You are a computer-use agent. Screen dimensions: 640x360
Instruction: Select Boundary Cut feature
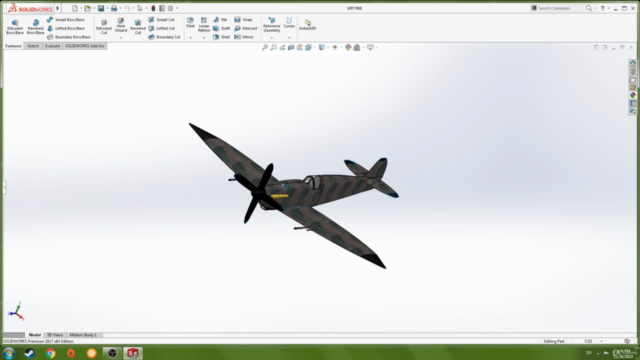tap(164, 37)
